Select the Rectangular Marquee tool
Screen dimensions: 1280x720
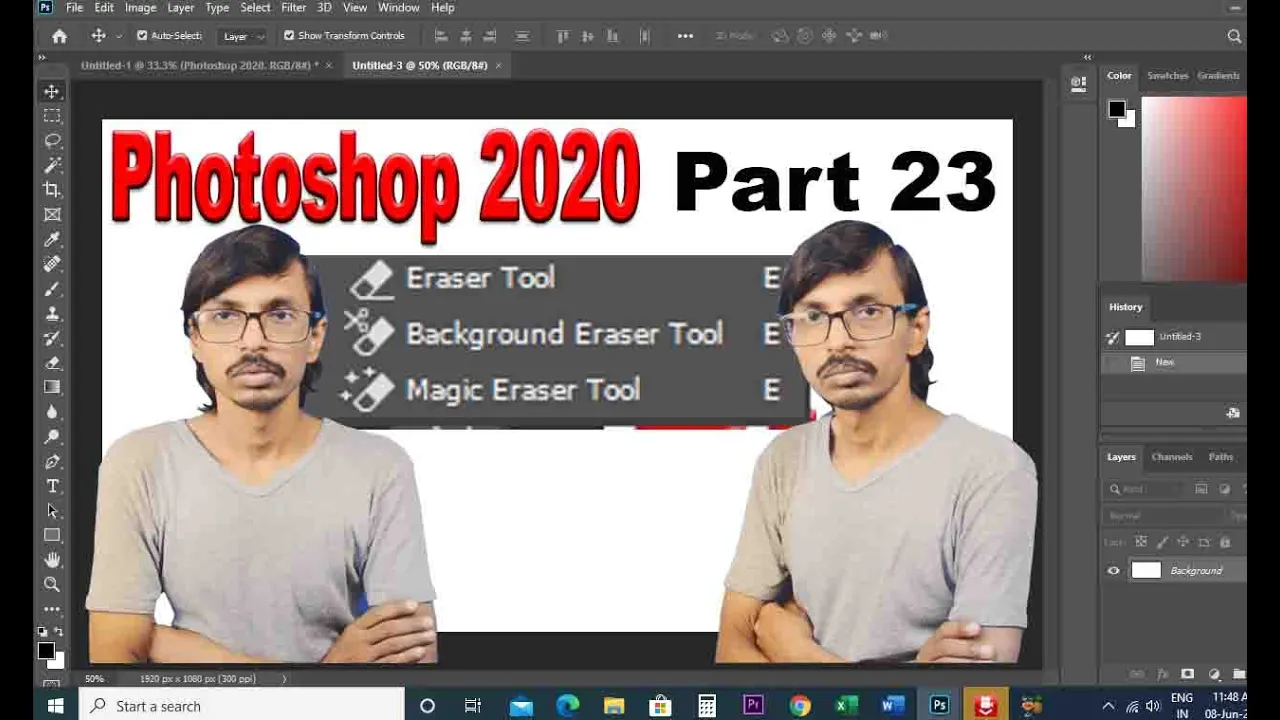point(52,116)
